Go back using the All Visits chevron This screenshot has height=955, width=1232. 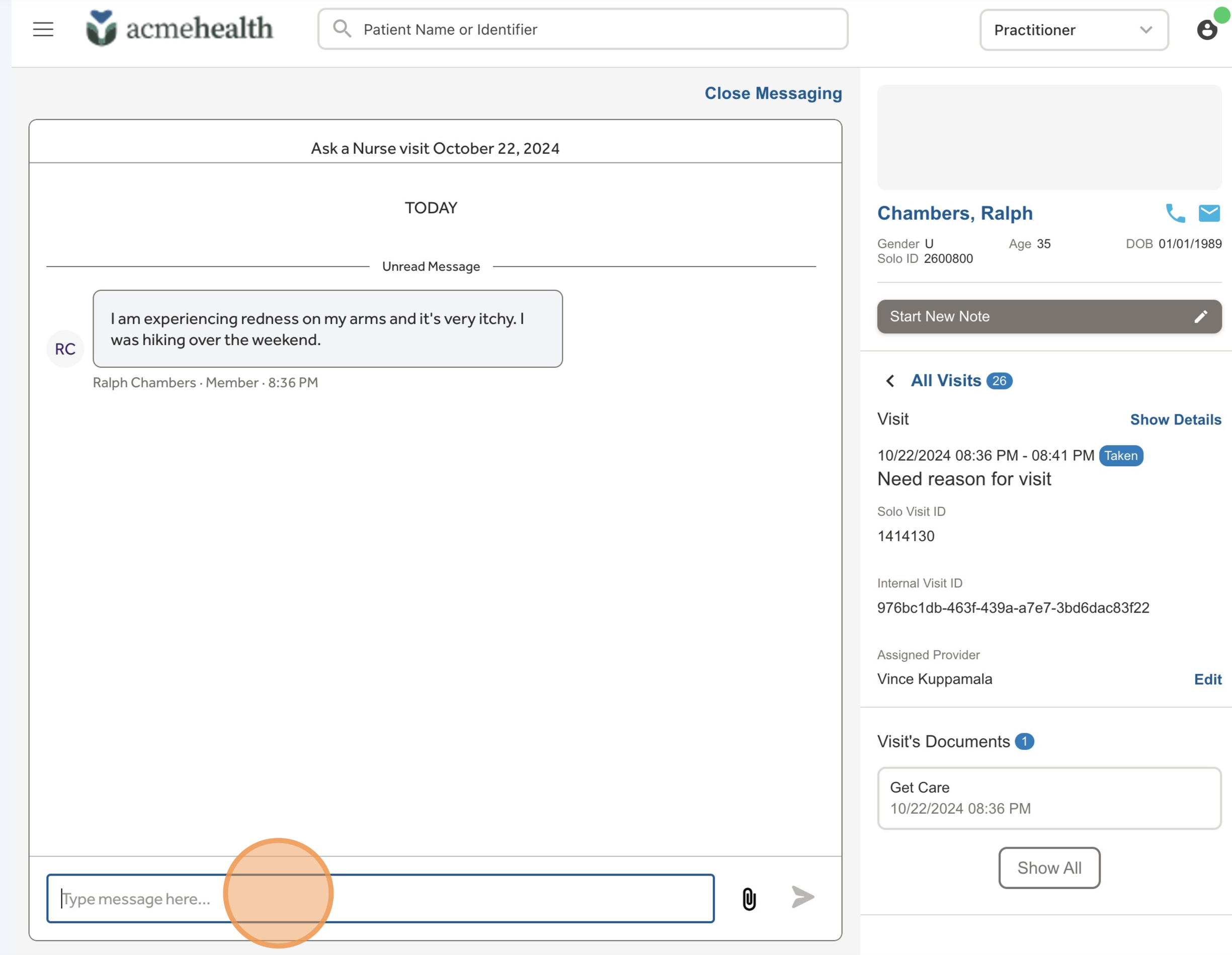tap(890, 381)
